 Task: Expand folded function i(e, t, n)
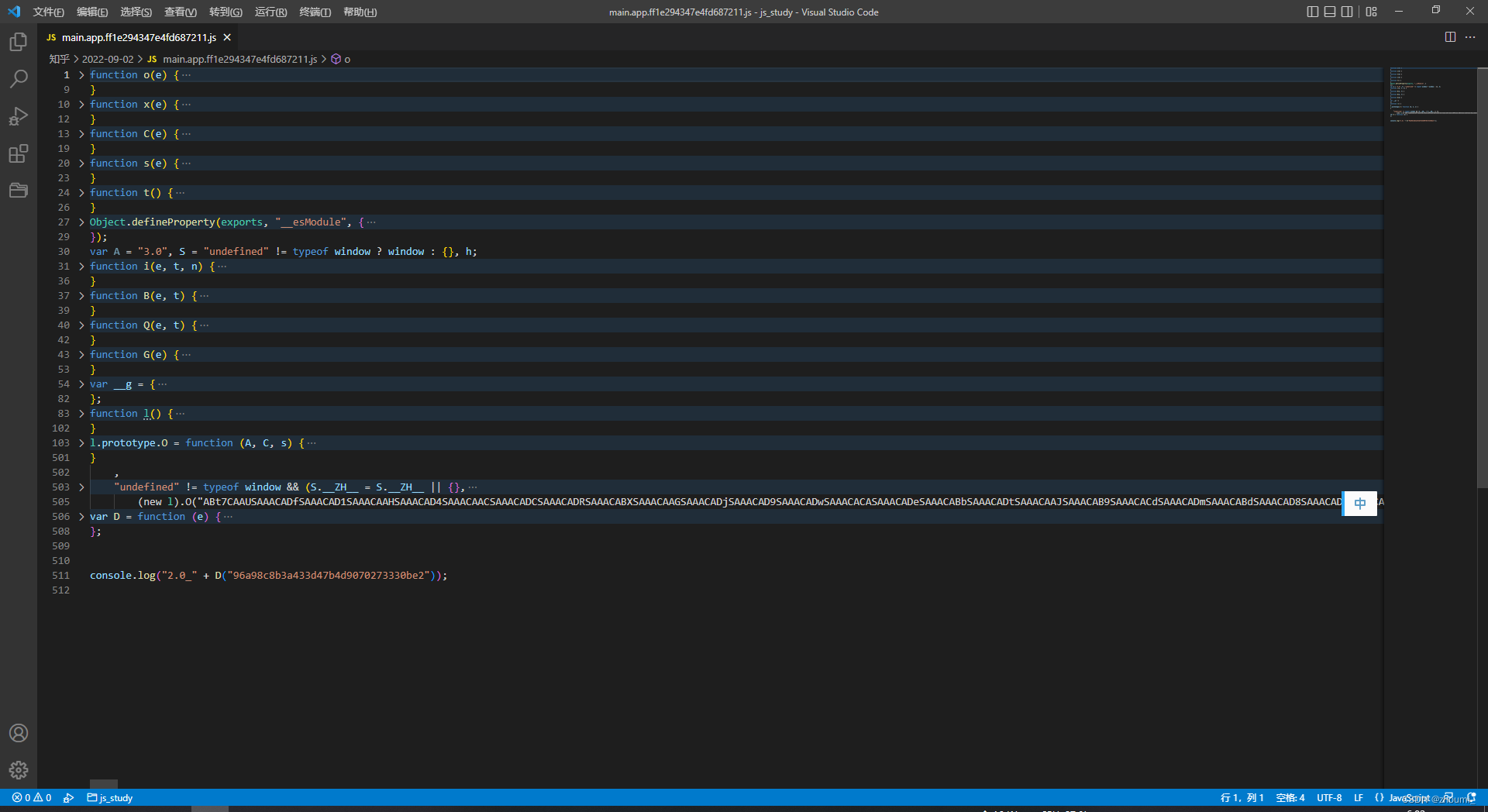[x=81, y=267]
